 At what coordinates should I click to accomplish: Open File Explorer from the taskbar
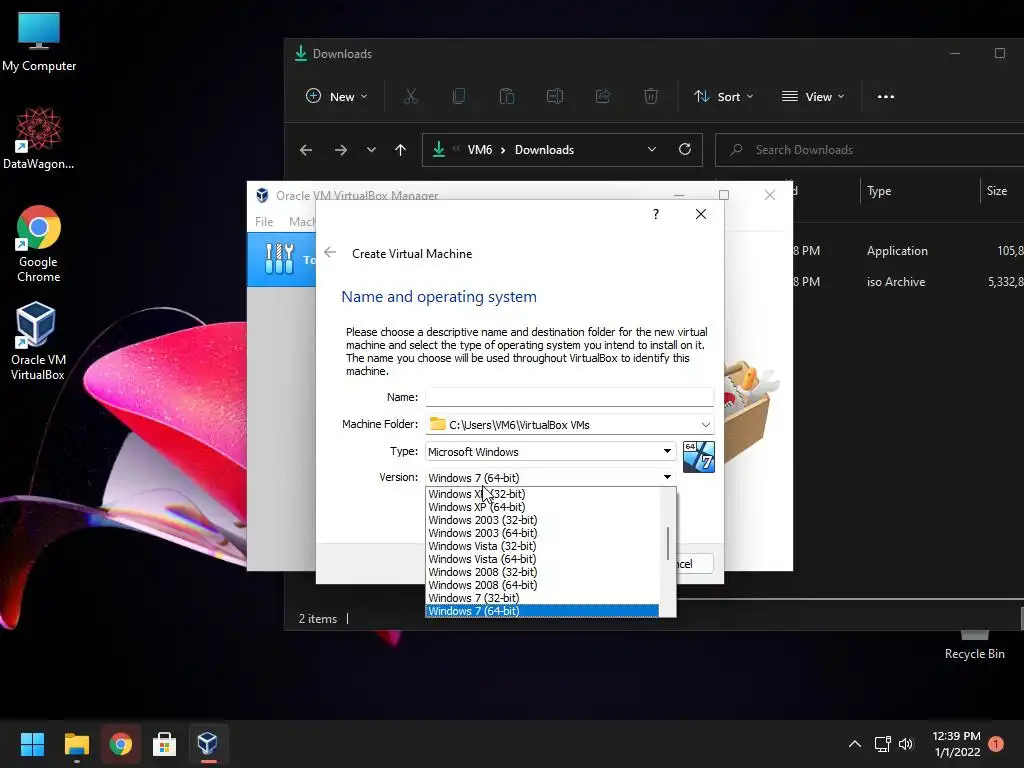tap(76, 744)
